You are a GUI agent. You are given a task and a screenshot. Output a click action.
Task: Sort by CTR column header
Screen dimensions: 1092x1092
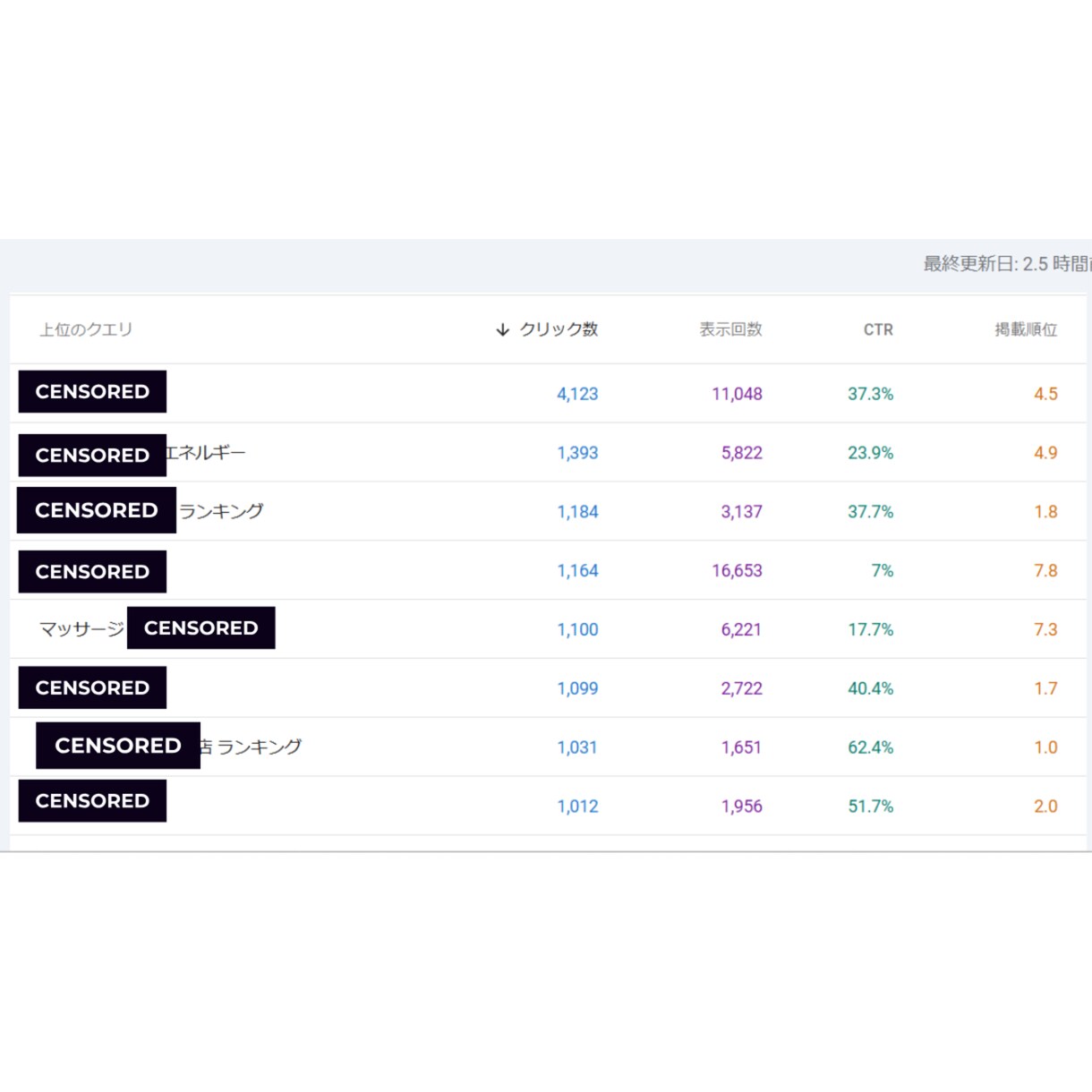(878, 329)
